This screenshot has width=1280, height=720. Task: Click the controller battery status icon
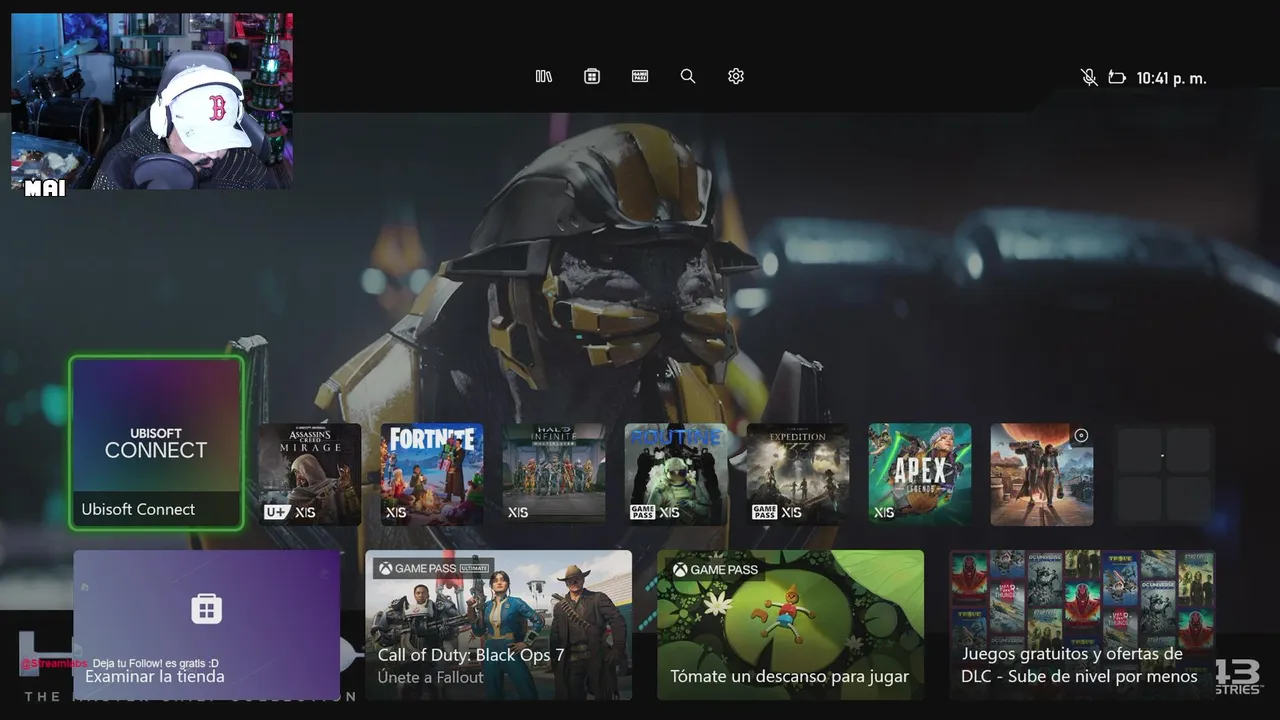1117,77
